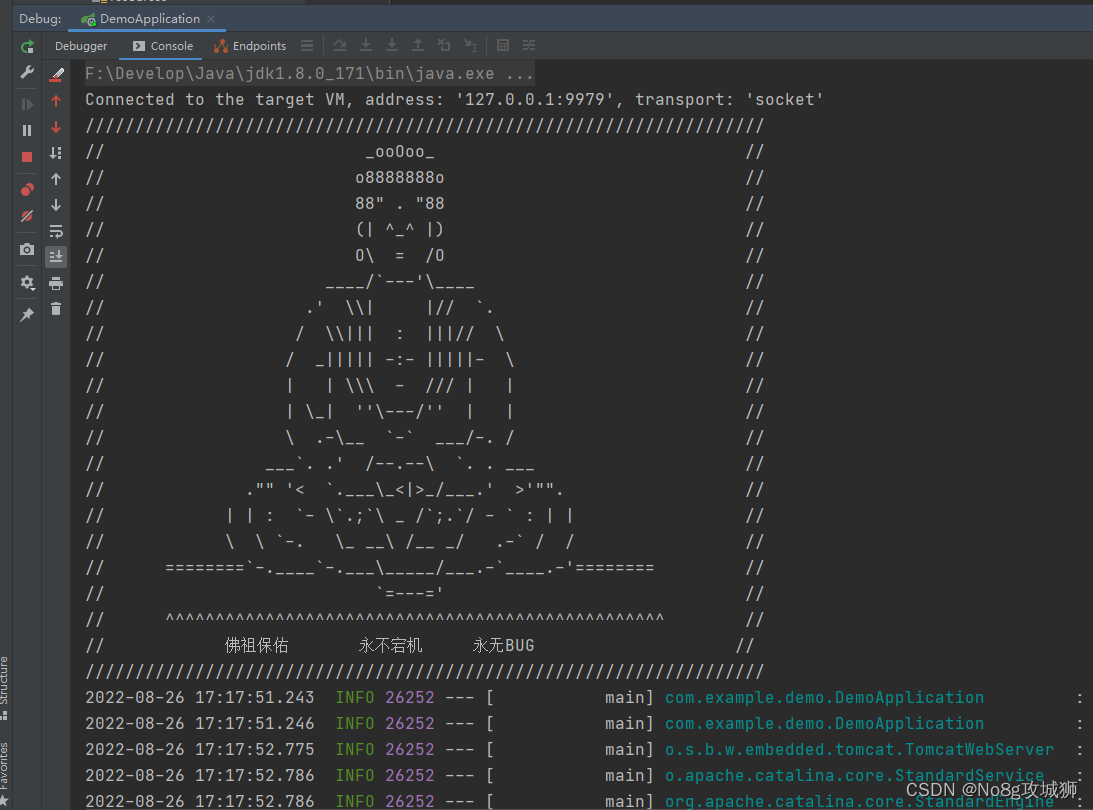Toggle Pin Tab pushpin icon

pyautogui.click(x=27, y=314)
